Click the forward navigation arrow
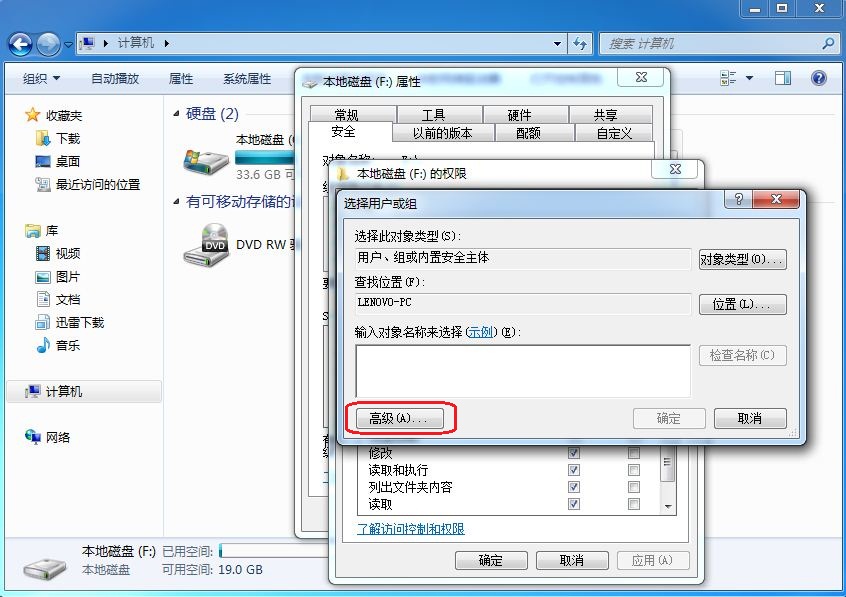Viewport: 846px width, 597px height. [48, 44]
